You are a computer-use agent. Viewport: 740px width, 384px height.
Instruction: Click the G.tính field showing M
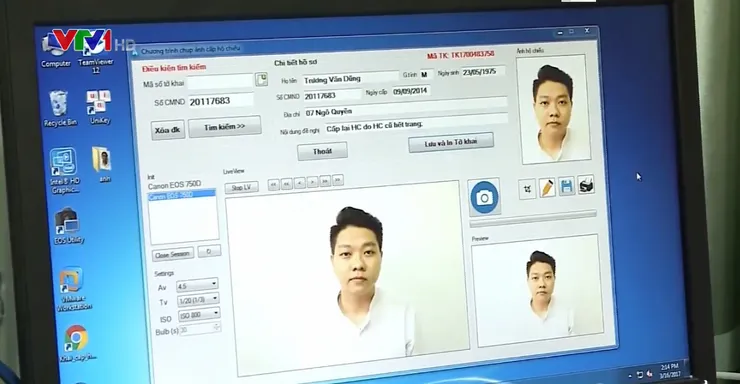426,75
